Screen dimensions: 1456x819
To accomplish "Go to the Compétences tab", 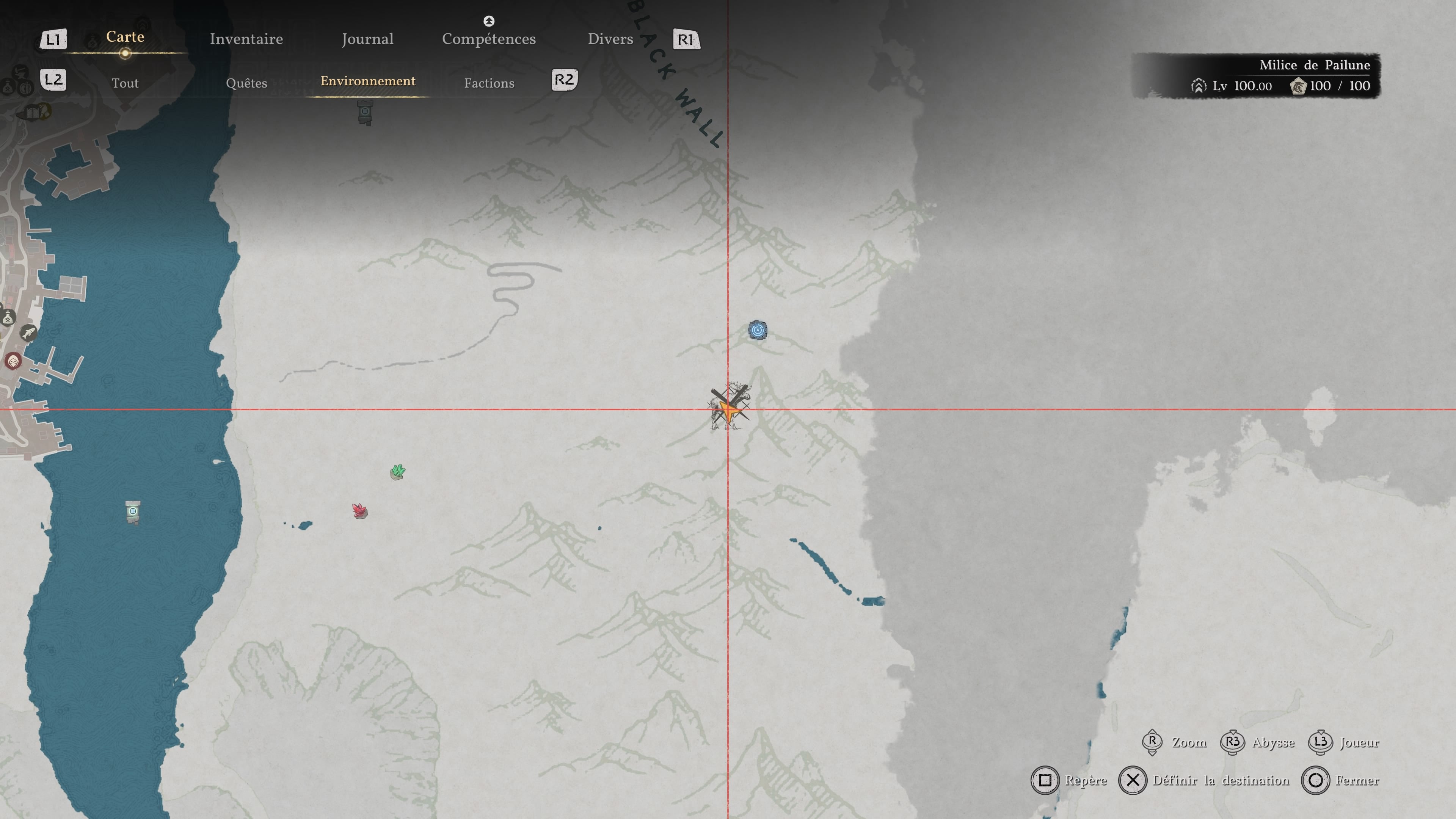I will 489,39.
